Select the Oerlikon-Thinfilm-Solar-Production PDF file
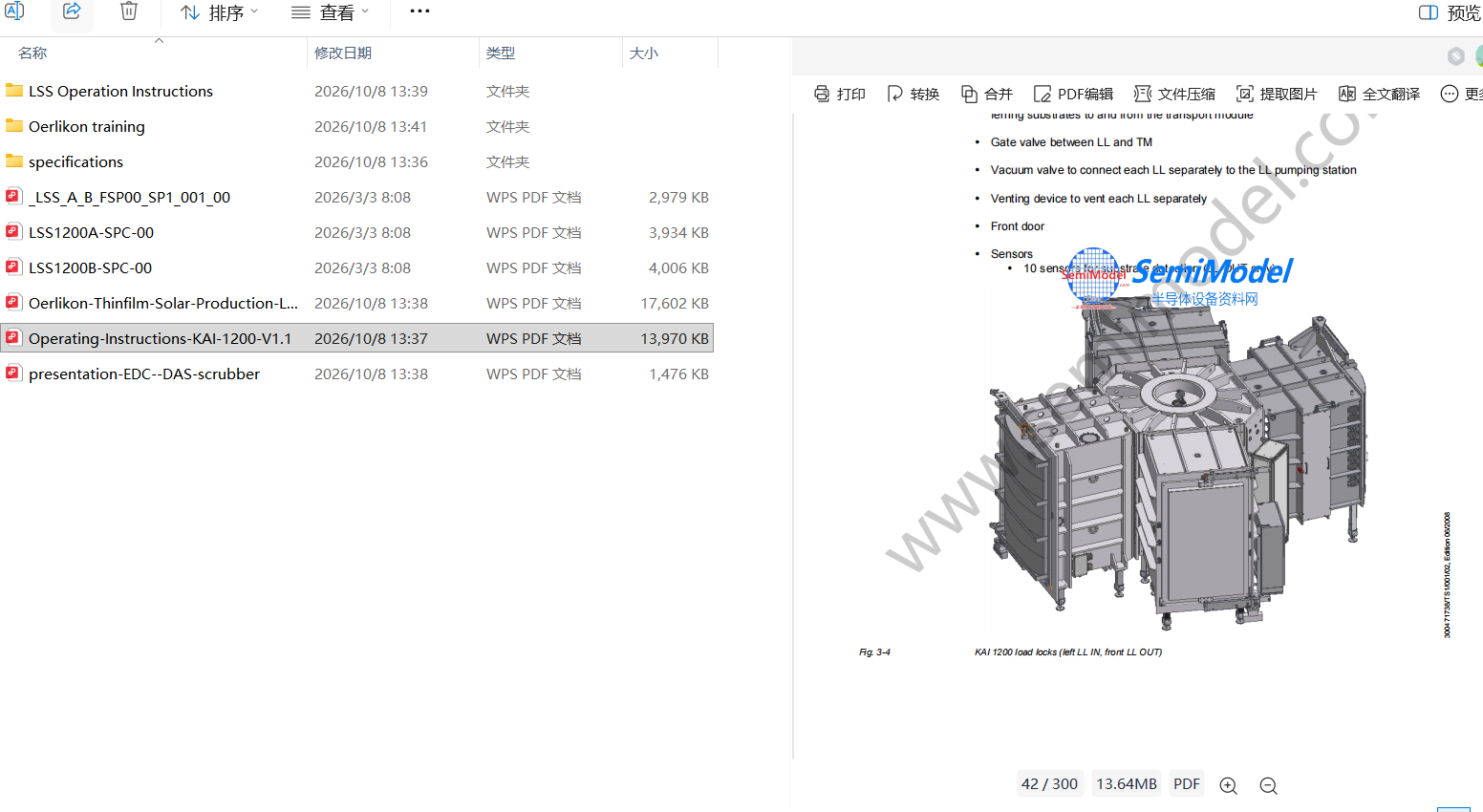Screen dimensions: 1483x812 (x=163, y=304)
